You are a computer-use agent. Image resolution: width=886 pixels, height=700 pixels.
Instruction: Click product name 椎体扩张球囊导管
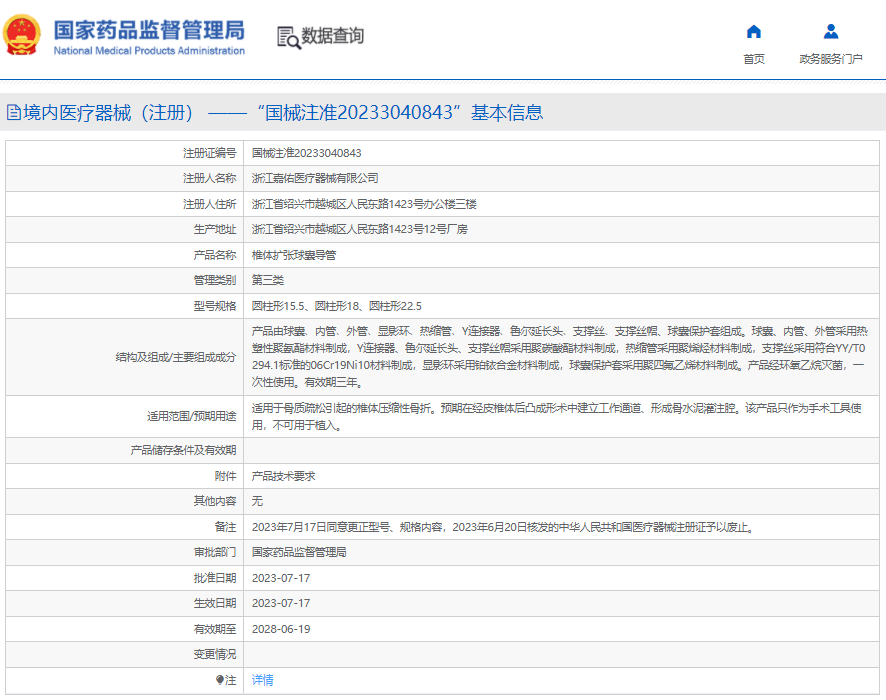(x=294, y=255)
